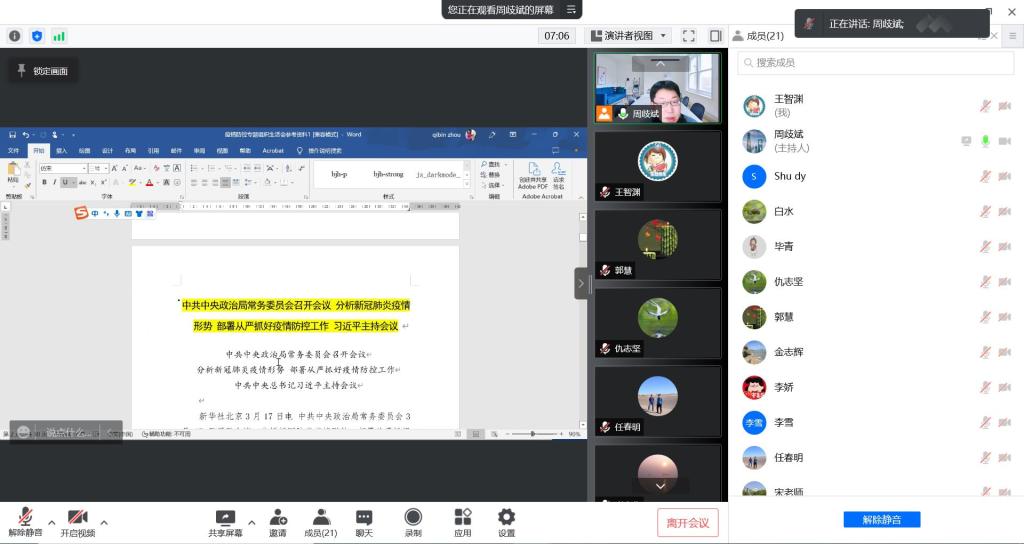Open the 应用 apps icon
This screenshot has height=544, width=1024.
462,523
